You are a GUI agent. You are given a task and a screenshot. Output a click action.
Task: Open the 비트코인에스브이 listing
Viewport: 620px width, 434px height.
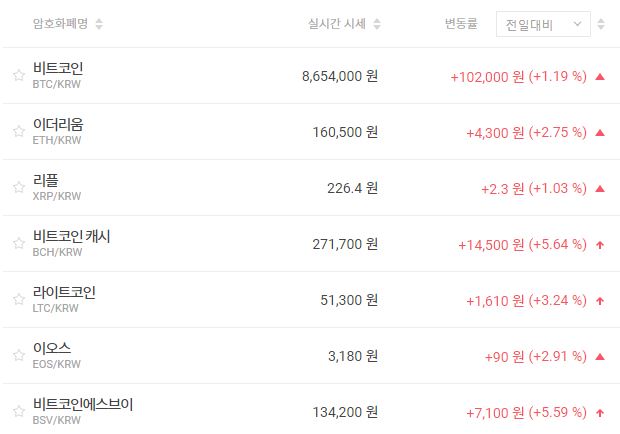pos(82,405)
